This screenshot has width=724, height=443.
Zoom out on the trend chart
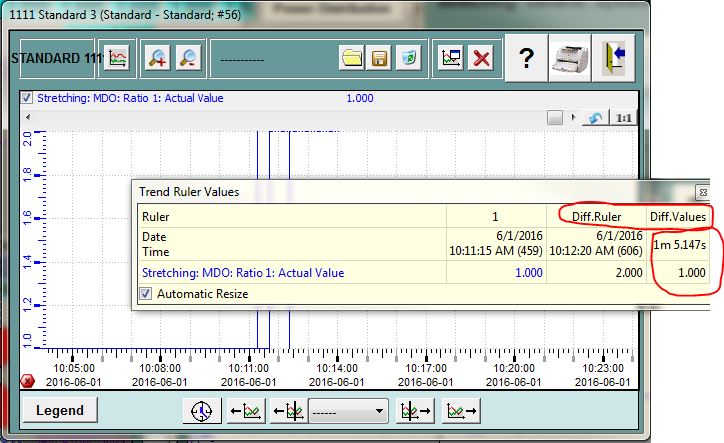point(187,58)
